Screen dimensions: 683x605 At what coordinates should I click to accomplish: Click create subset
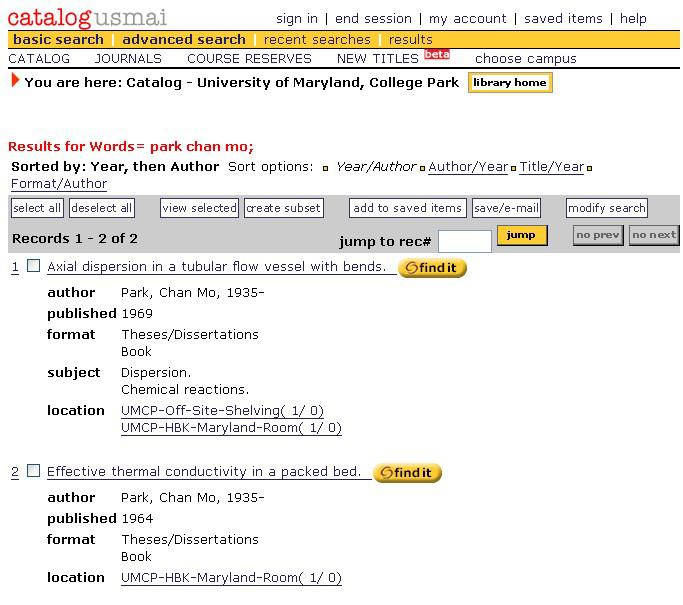[284, 208]
